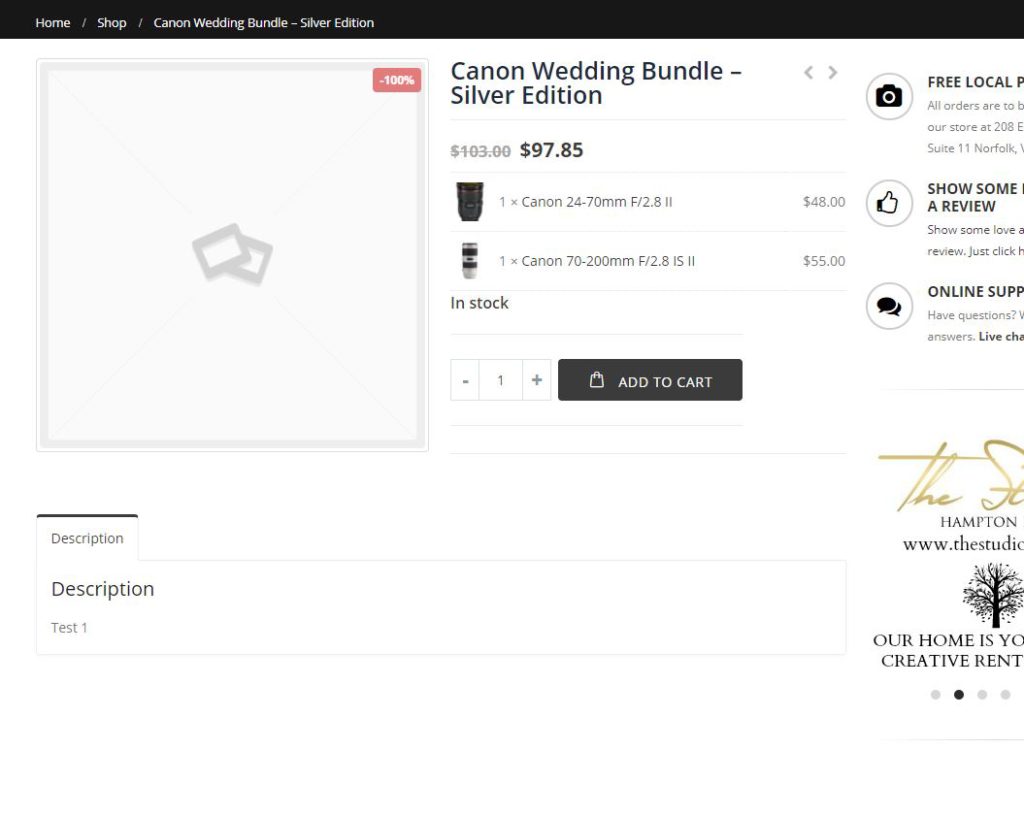Open Canon 70-200mm F/2.8 IS II item link
Screen dimensions: 1024x815
pos(608,261)
